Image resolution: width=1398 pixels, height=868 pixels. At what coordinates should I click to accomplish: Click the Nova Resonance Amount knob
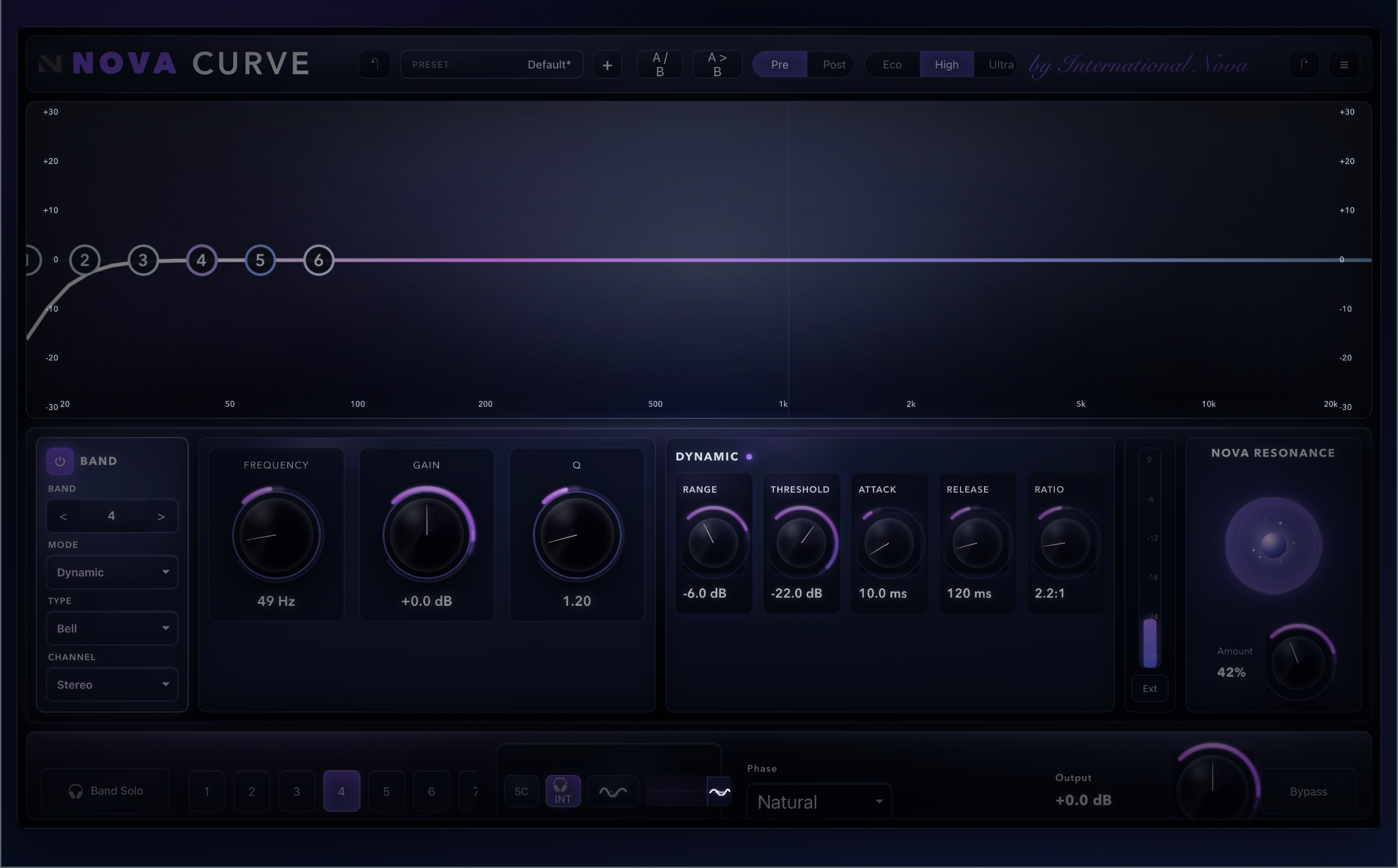coord(1299,663)
